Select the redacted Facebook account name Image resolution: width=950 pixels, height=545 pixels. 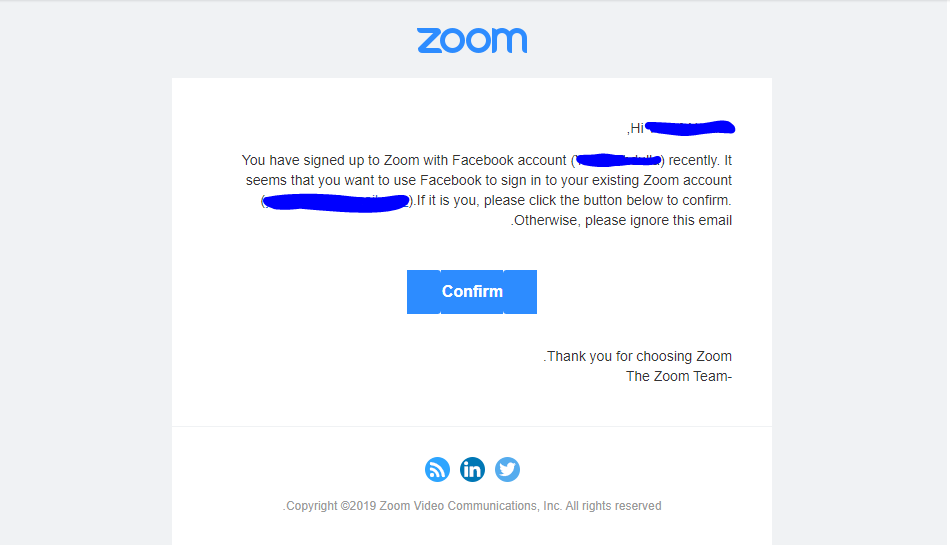click(x=618, y=160)
